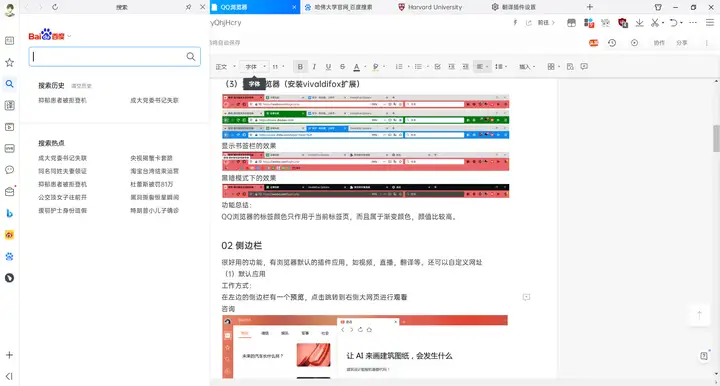Screen dimensions: 720x386
Task: Click the 协作 collaborate button
Action: pos(659,43)
